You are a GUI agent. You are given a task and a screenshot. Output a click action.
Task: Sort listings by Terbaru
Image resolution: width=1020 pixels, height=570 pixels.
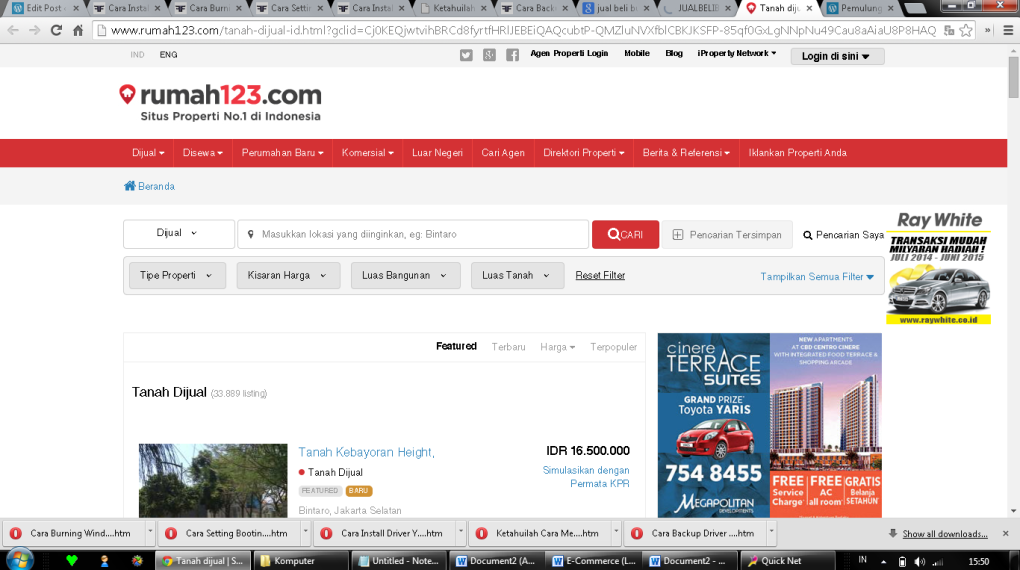pos(508,347)
